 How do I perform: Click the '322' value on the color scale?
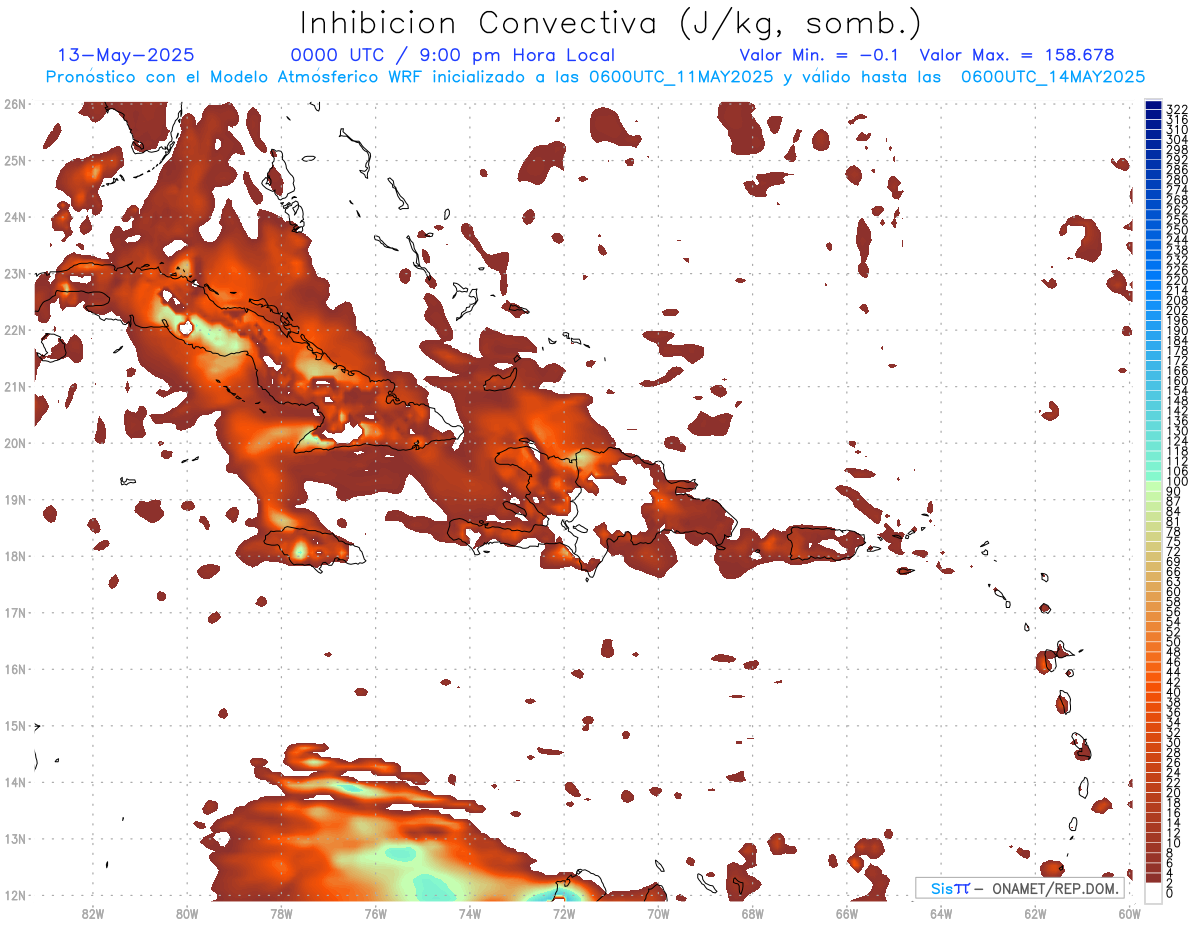pos(1177,109)
